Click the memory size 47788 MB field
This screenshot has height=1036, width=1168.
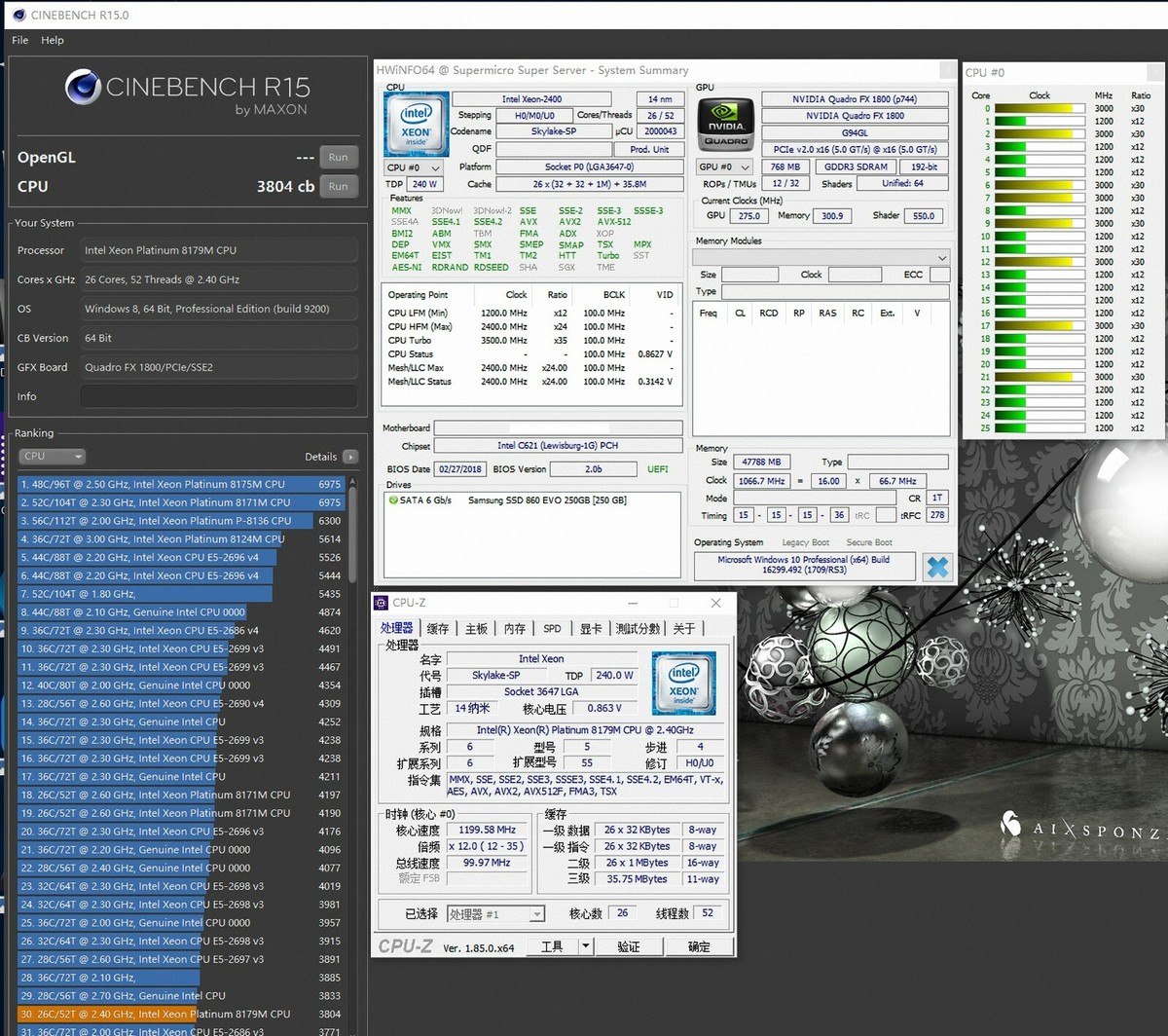coord(760,462)
